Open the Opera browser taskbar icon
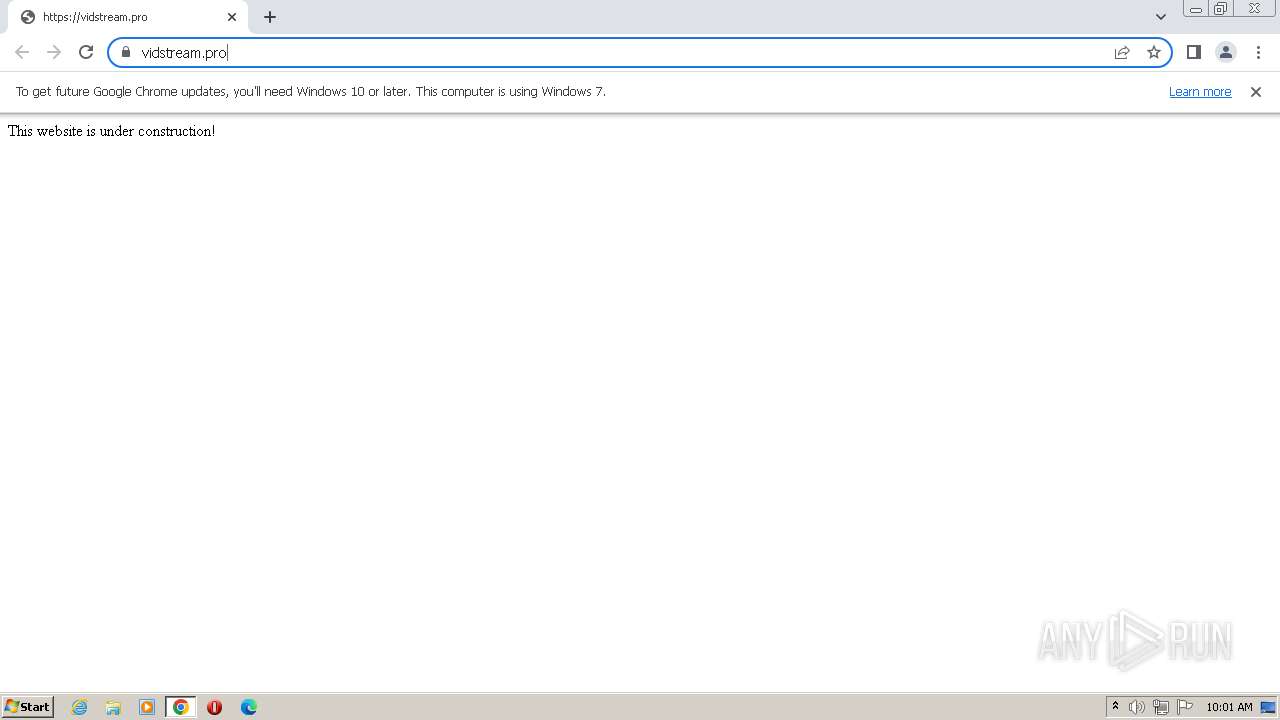The height and width of the screenshot is (720, 1280). pyautogui.click(x=214, y=707)
